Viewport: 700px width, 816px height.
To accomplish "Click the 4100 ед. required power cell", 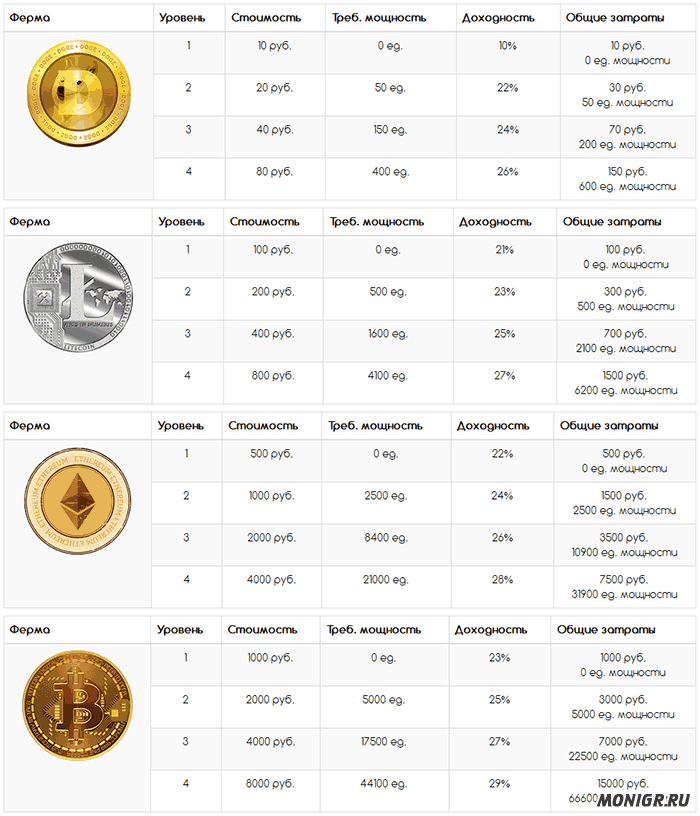I will 385,376.
